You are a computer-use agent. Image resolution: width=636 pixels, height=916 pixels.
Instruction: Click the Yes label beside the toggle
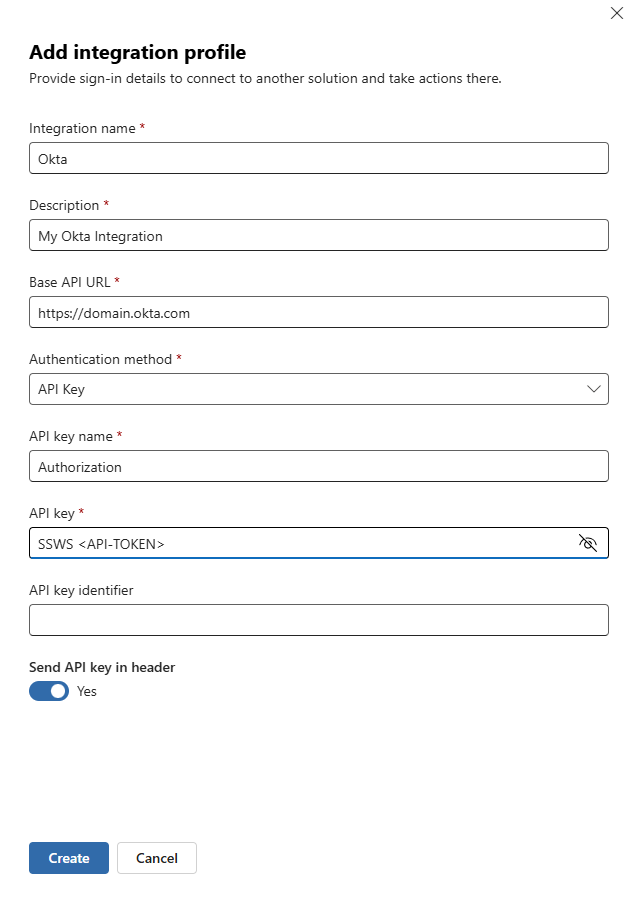coord(86,691)
